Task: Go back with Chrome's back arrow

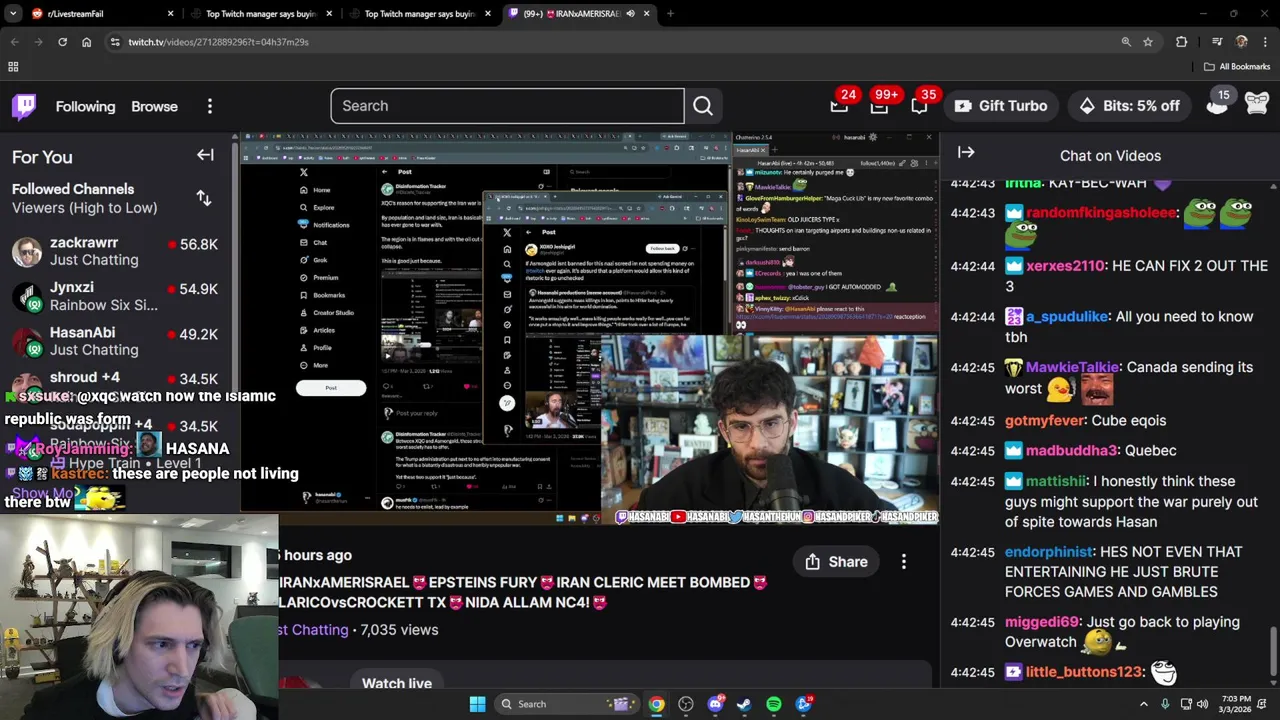Action: click(14, 42)
